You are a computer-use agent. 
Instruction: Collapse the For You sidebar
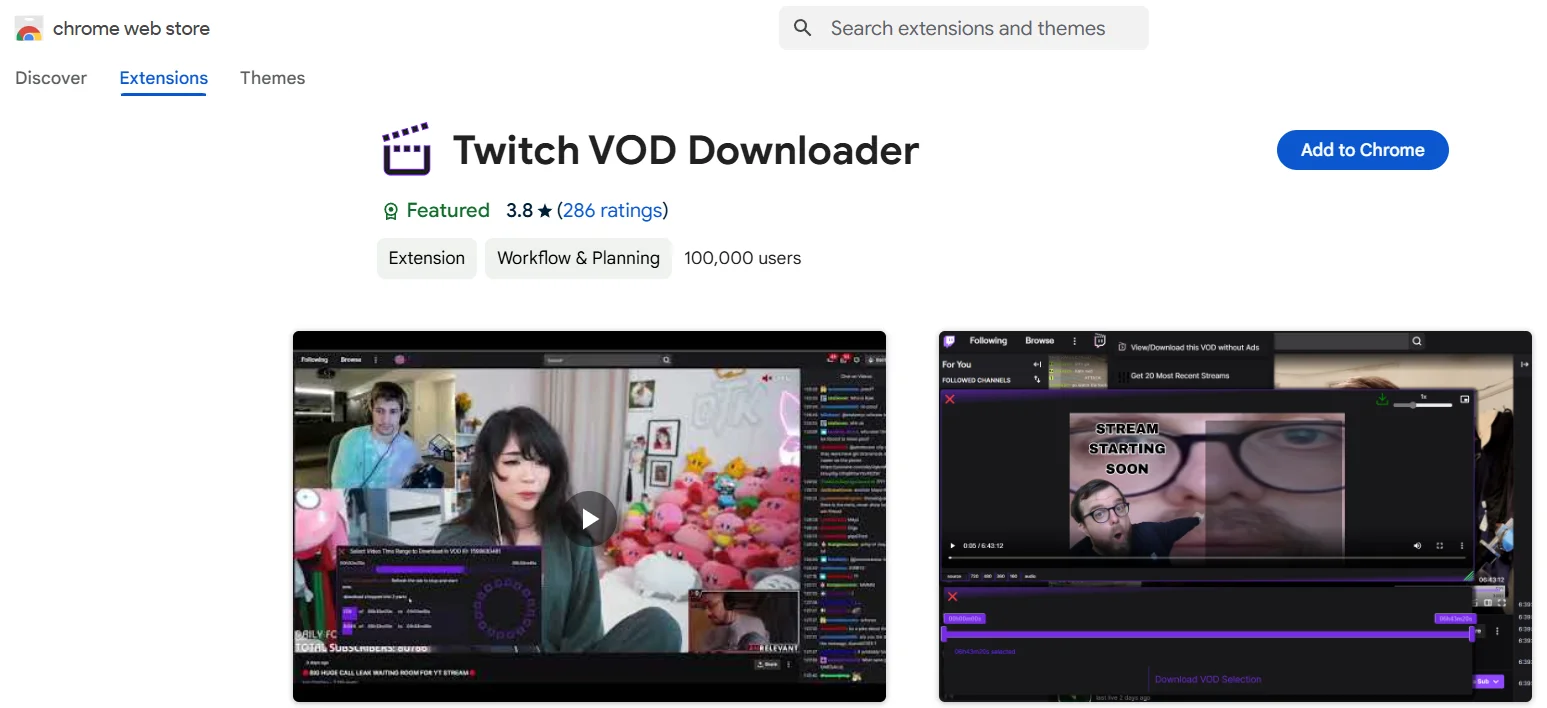coord(1037,364)
